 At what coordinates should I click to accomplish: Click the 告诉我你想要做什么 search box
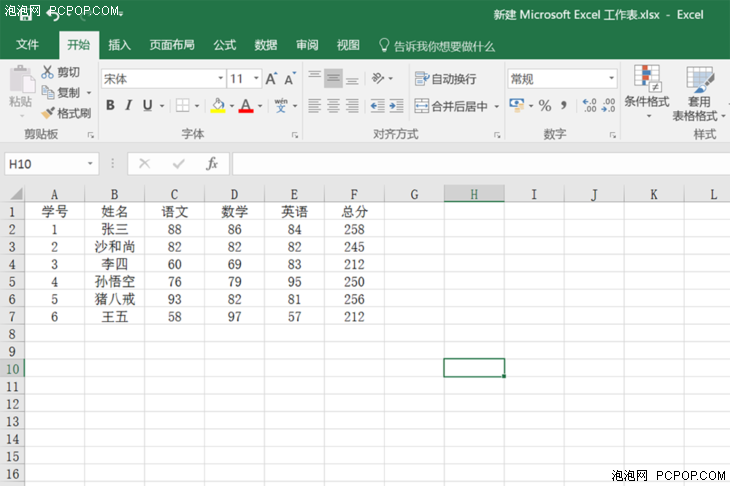coord(438,46)
